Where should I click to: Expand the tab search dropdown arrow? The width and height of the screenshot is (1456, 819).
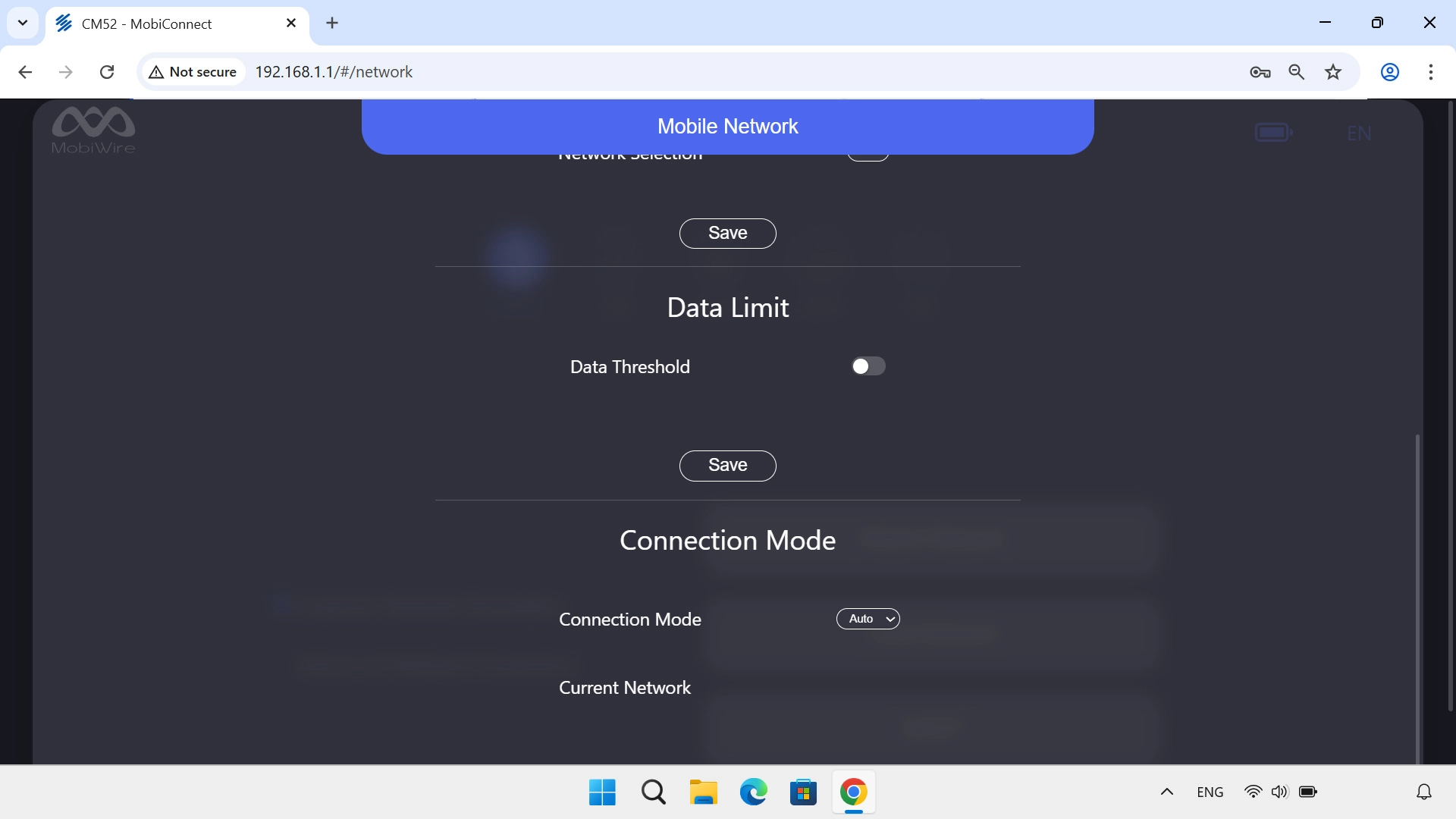point(23,23)
